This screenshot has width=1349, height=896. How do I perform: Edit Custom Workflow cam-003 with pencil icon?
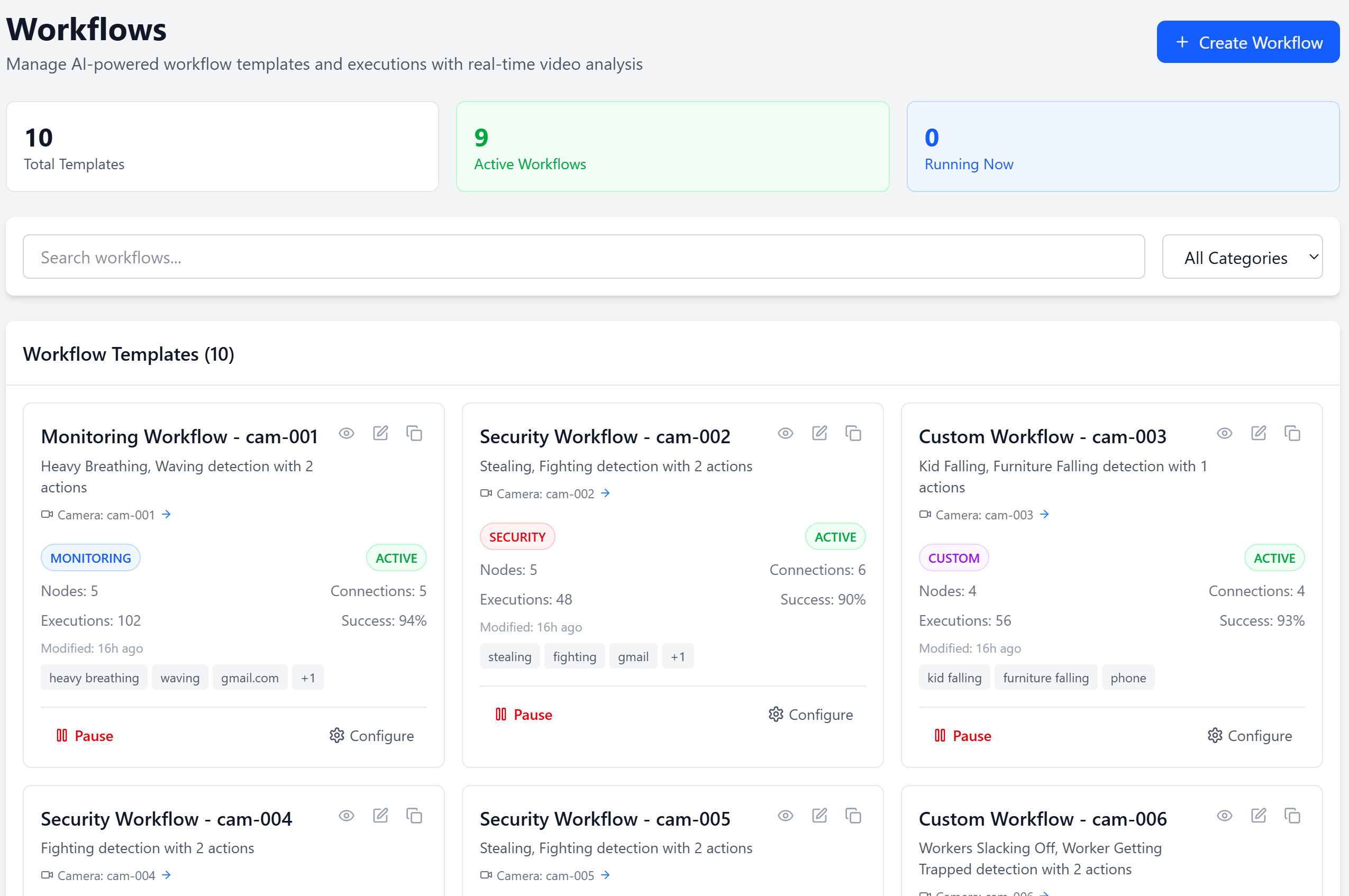click(x=1258, y=433)
